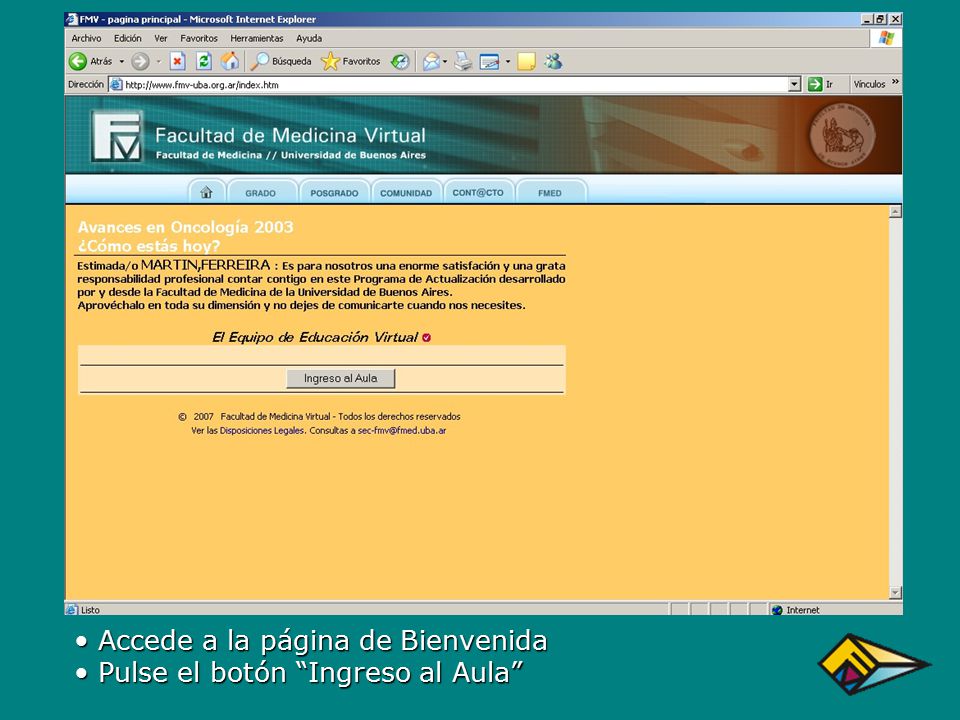960x720 pixels.
Task: Refresh the page with green arrows icon
Action: tap(204, 61)
